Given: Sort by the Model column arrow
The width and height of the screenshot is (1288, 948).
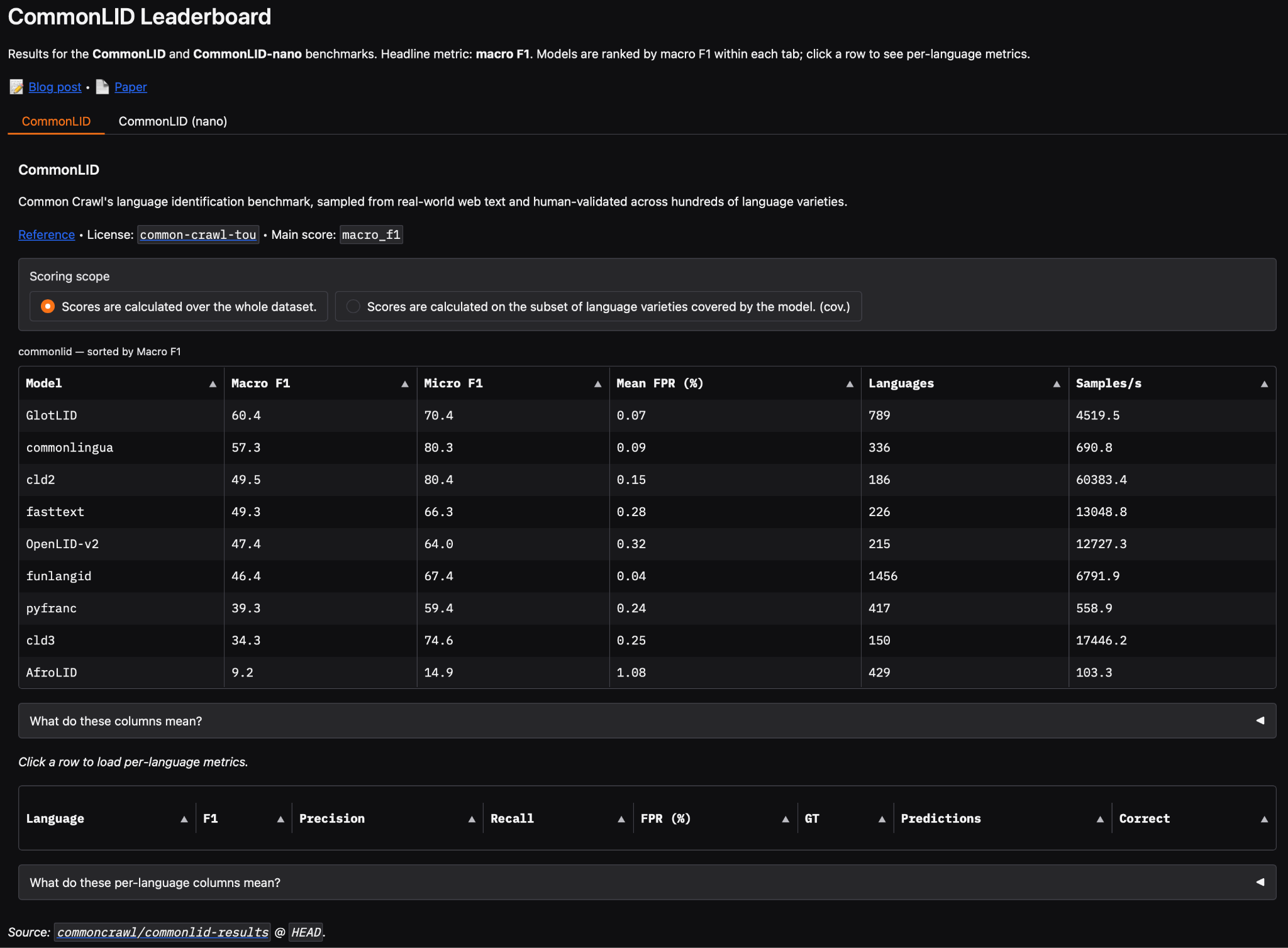Looking at the screenshot, I should point(213,384).
